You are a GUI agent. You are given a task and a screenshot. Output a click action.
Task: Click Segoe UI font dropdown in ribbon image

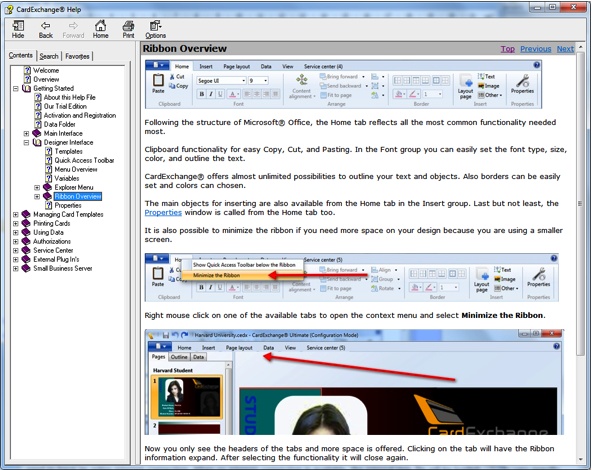221,81
